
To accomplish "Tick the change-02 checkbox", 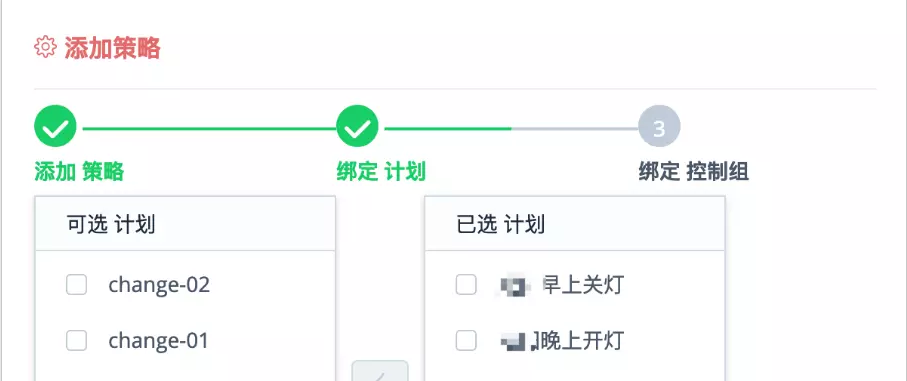I will click(x=76, y=284).
